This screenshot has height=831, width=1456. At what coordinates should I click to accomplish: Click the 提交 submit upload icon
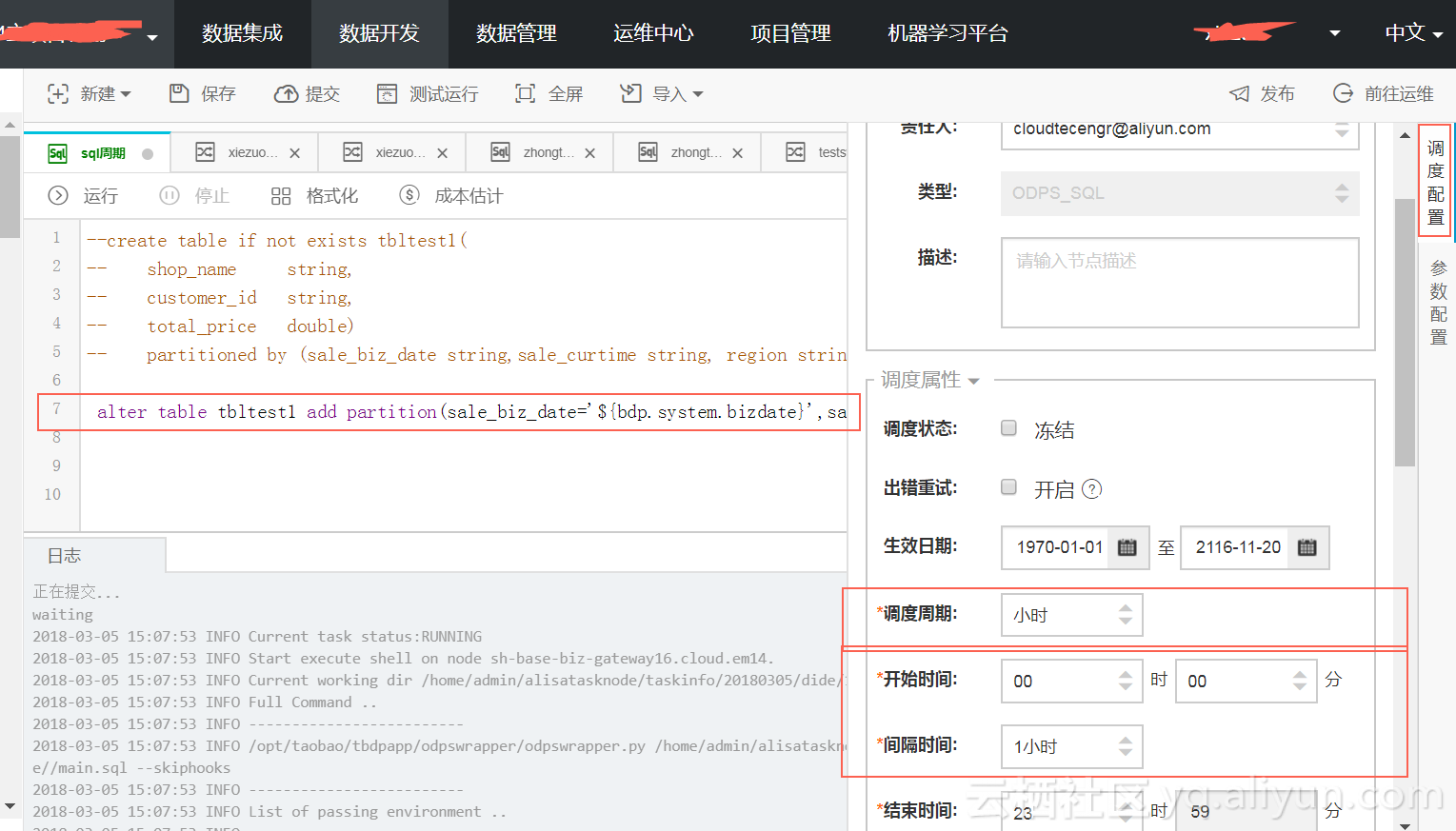[x=286, y=93]
